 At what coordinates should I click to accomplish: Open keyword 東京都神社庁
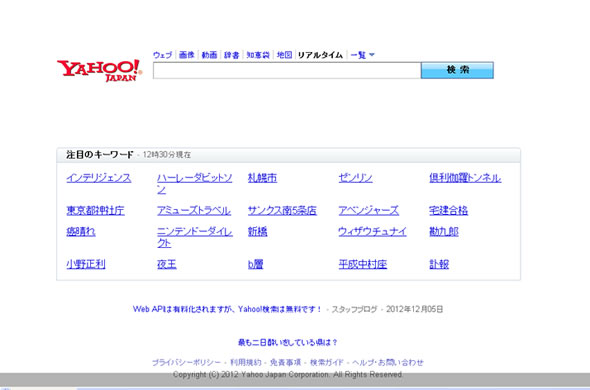tap(96, 210)
